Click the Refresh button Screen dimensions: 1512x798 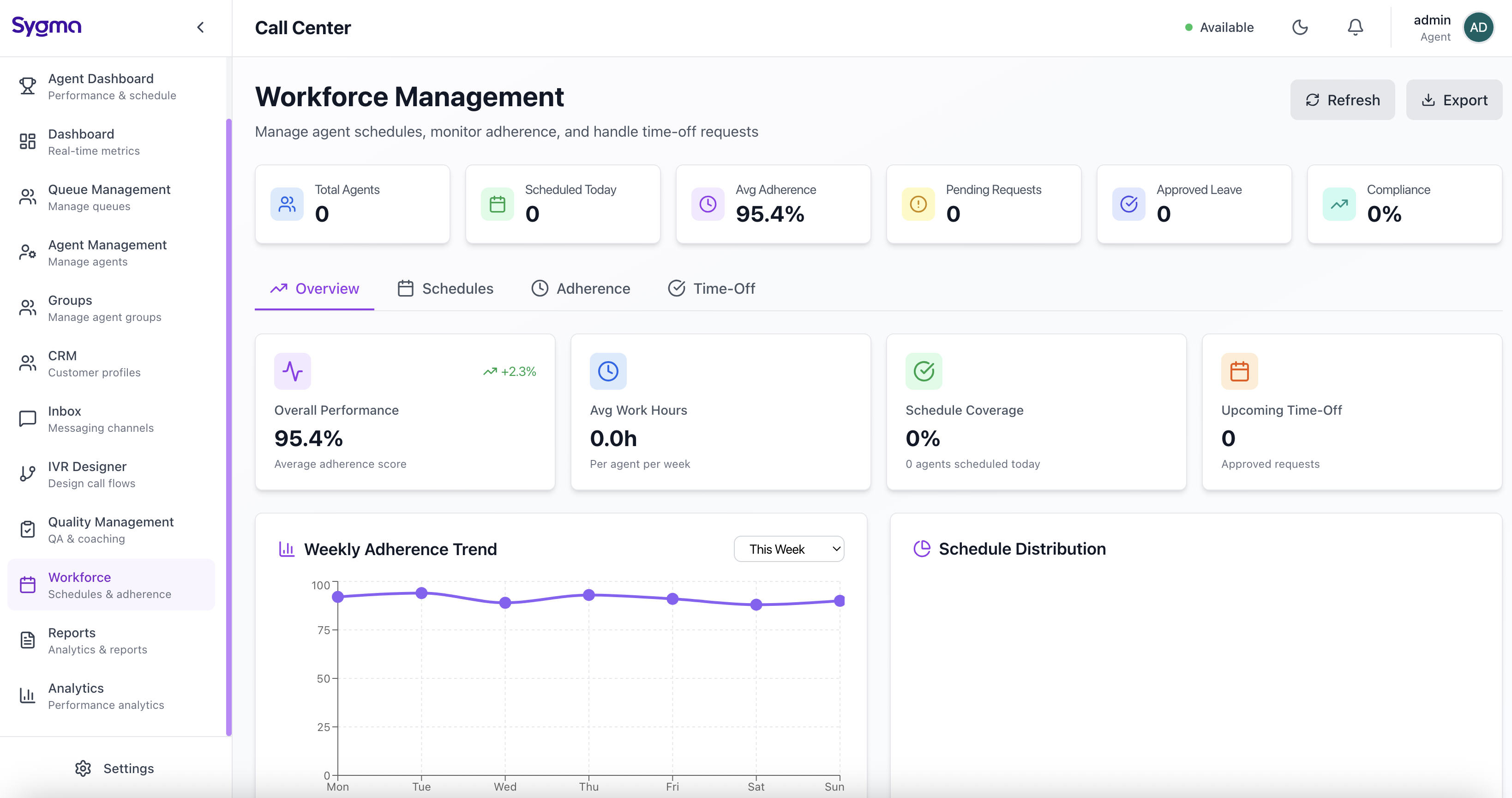[x=1343, y=100]
